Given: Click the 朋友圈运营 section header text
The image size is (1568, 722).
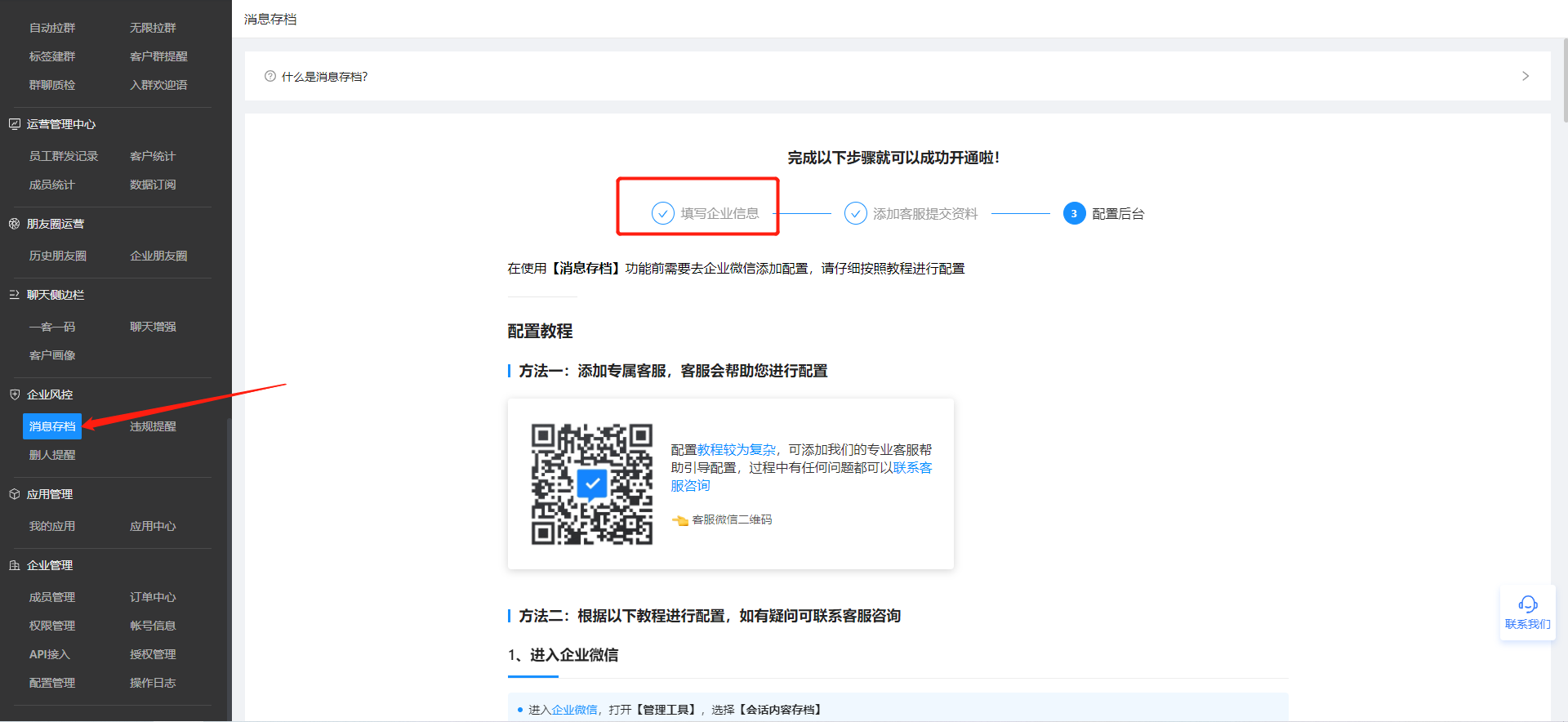Looking at the screenshot, I should [x=56, y=224].
